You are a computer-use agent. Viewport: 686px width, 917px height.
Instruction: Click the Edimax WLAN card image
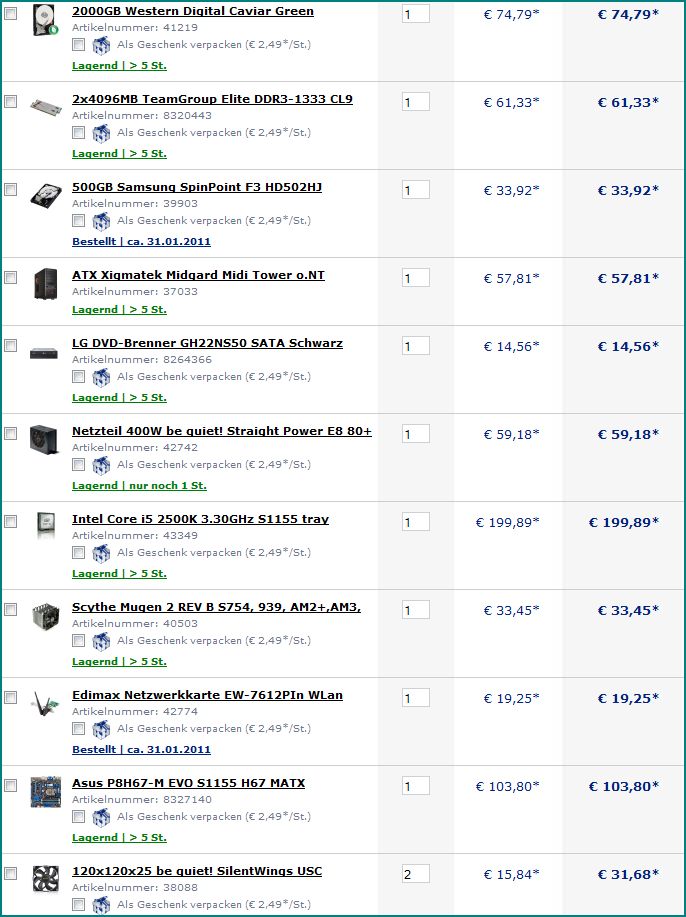46,703
